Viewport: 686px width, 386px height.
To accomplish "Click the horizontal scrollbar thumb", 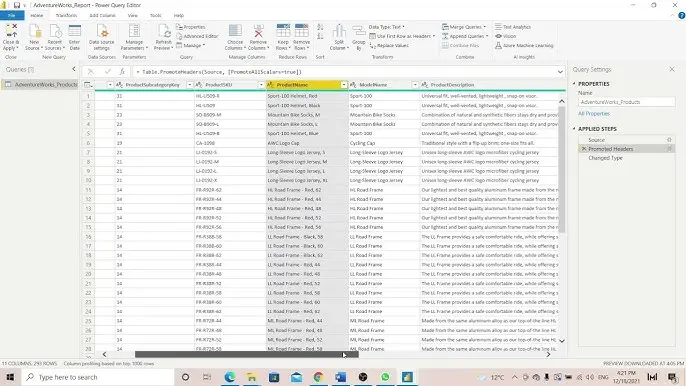I will [x=247, y=354].
